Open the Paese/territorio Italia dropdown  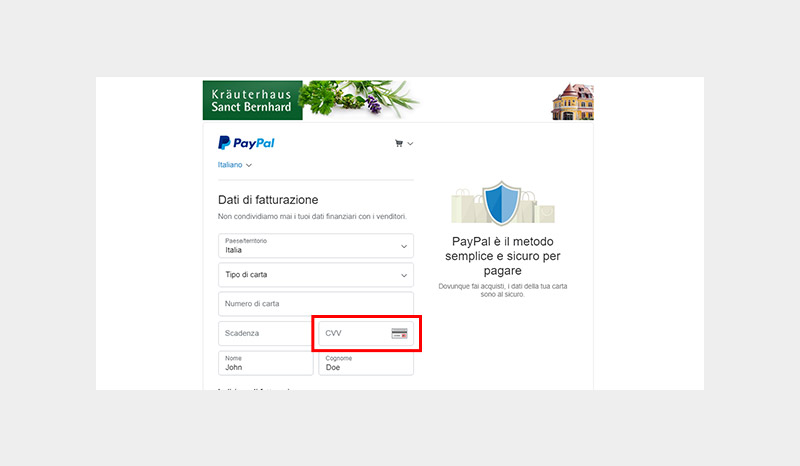[x=316, y=246]
